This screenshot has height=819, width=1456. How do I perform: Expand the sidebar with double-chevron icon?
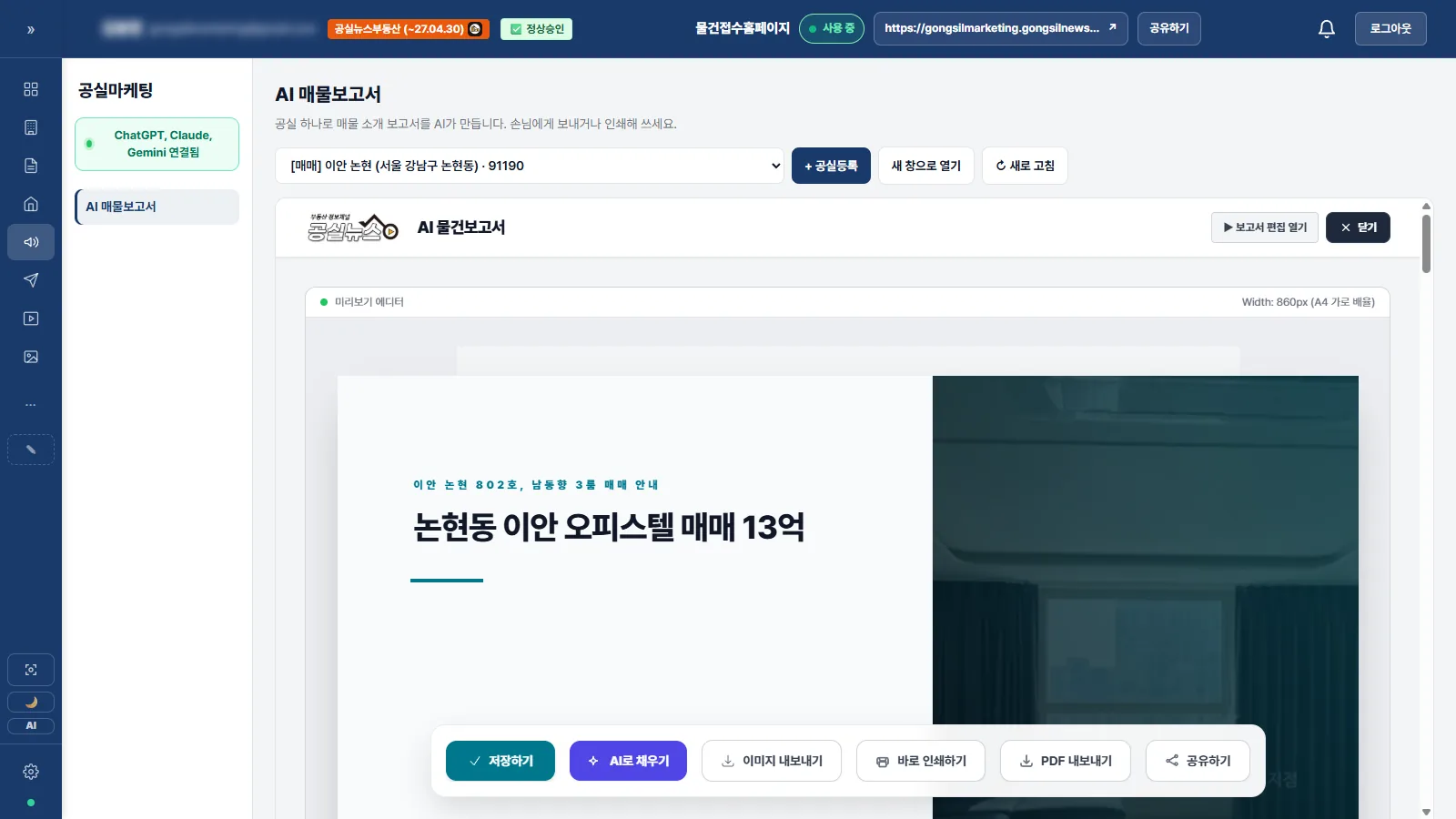(x=31, y=30)
